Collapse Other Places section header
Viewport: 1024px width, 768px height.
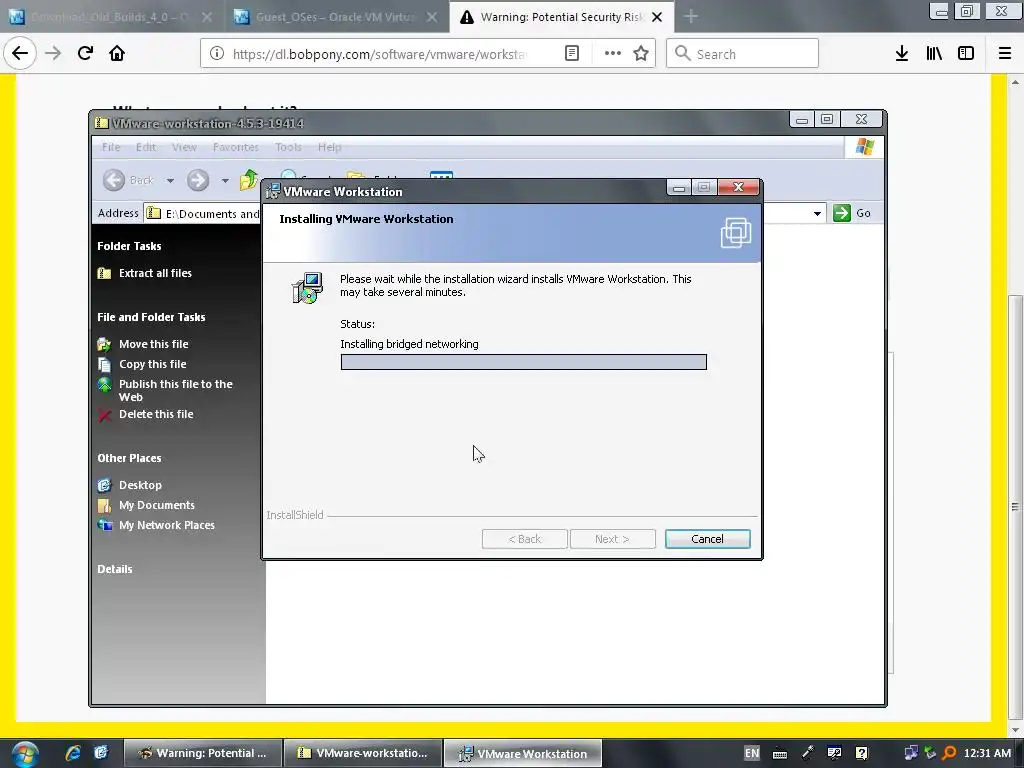coord(129,458)
